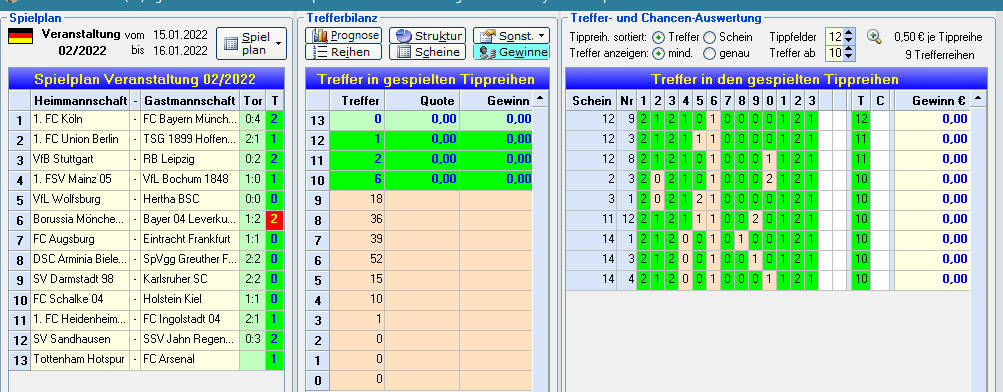1003x392 pixels.
Task: Click the Tor column header
Action: [253, 100]
